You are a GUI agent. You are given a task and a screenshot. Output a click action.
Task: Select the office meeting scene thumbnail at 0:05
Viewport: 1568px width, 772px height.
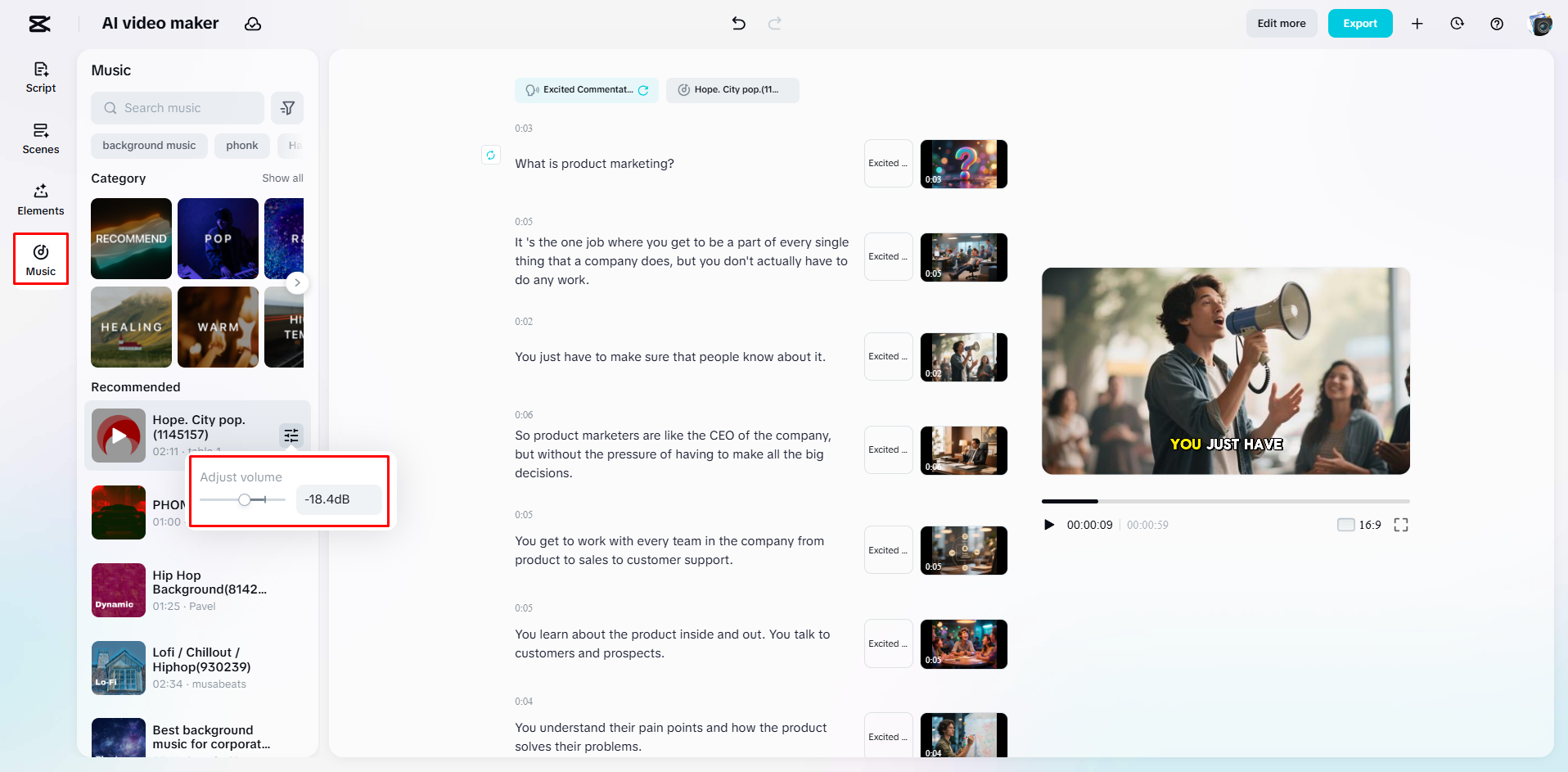tap(964, 257)
